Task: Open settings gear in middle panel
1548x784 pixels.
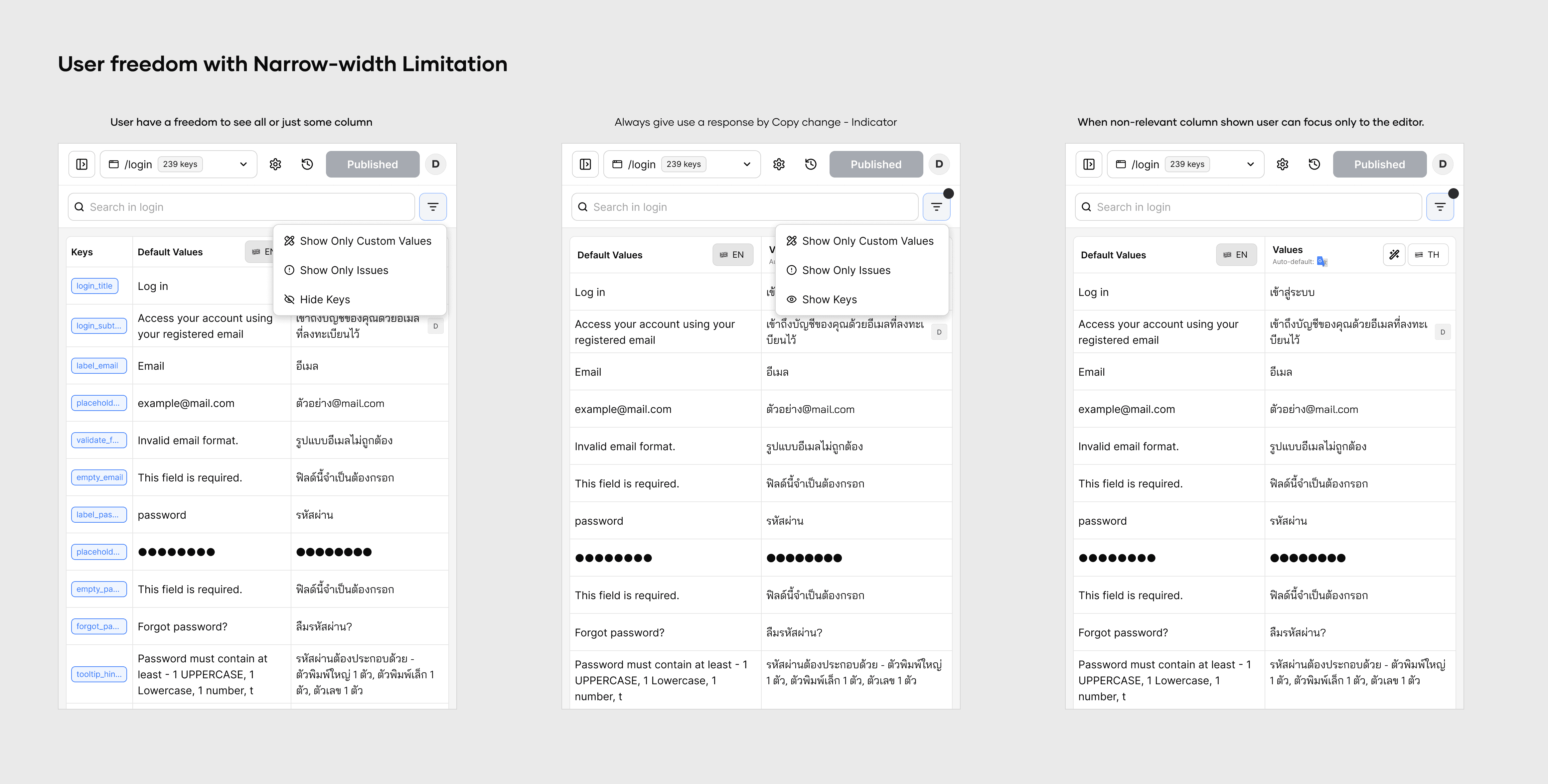Action: 779,164
